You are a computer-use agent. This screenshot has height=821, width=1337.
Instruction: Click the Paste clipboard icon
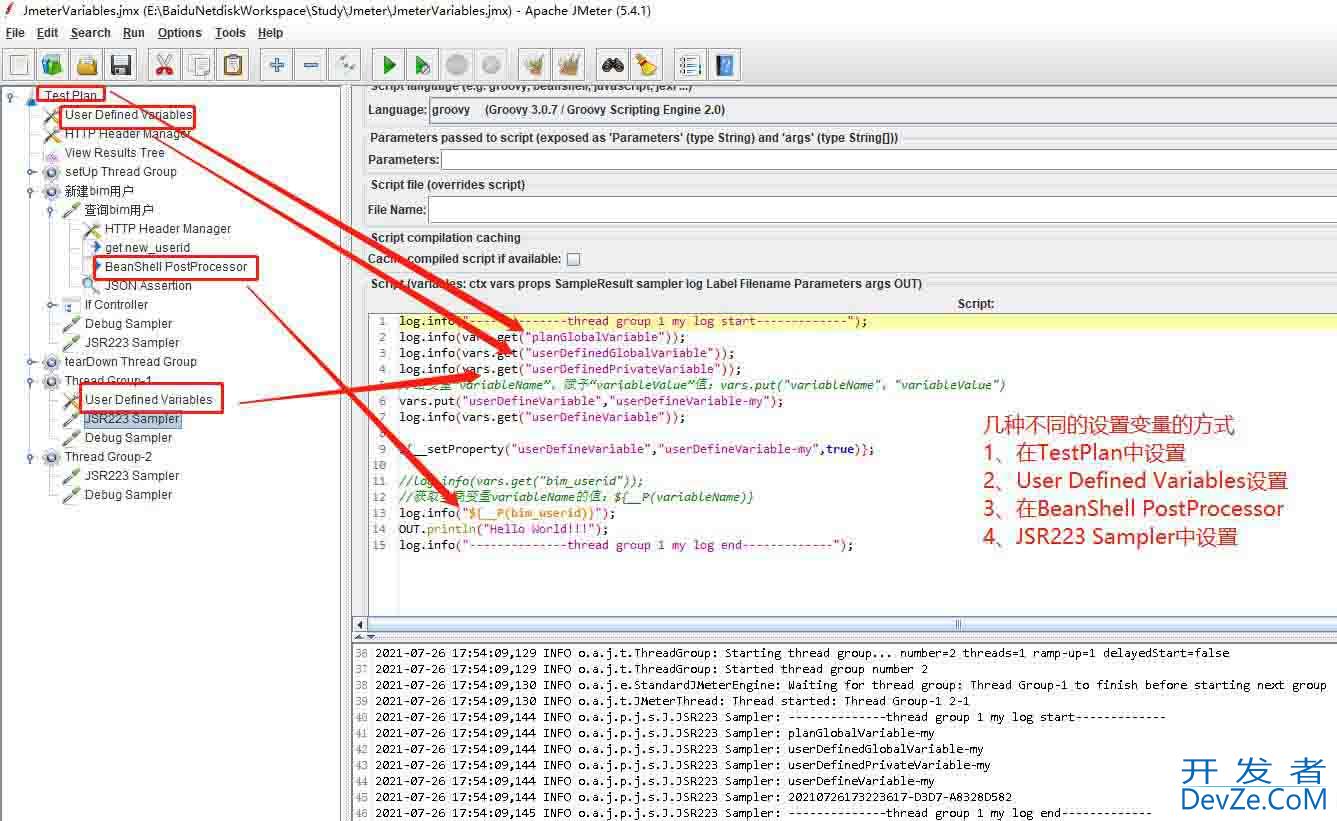[232, 66]
